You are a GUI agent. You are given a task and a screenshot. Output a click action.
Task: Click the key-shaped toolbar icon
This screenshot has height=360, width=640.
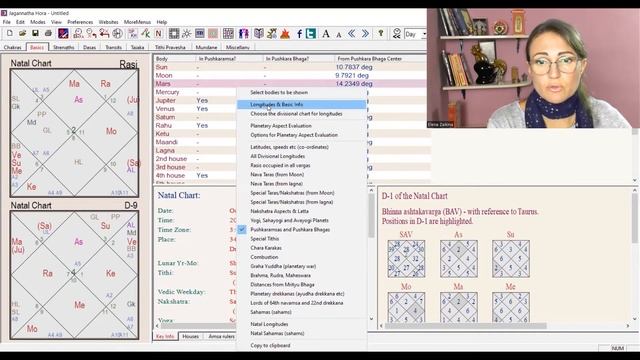coord(381,33)
